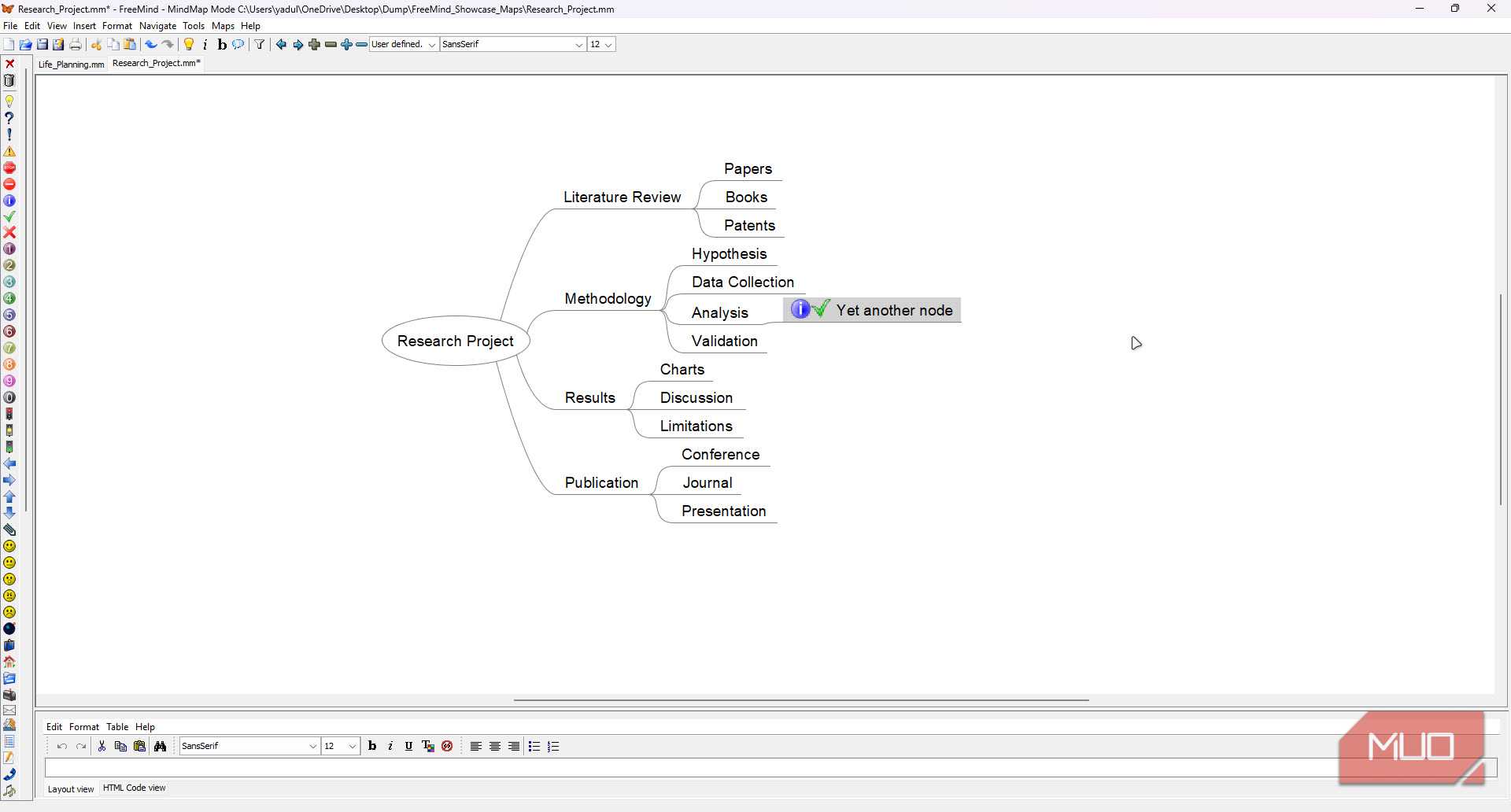Cut selection with scissors icon
Screen dimensions: 1511x812
[x=97, y=45]
